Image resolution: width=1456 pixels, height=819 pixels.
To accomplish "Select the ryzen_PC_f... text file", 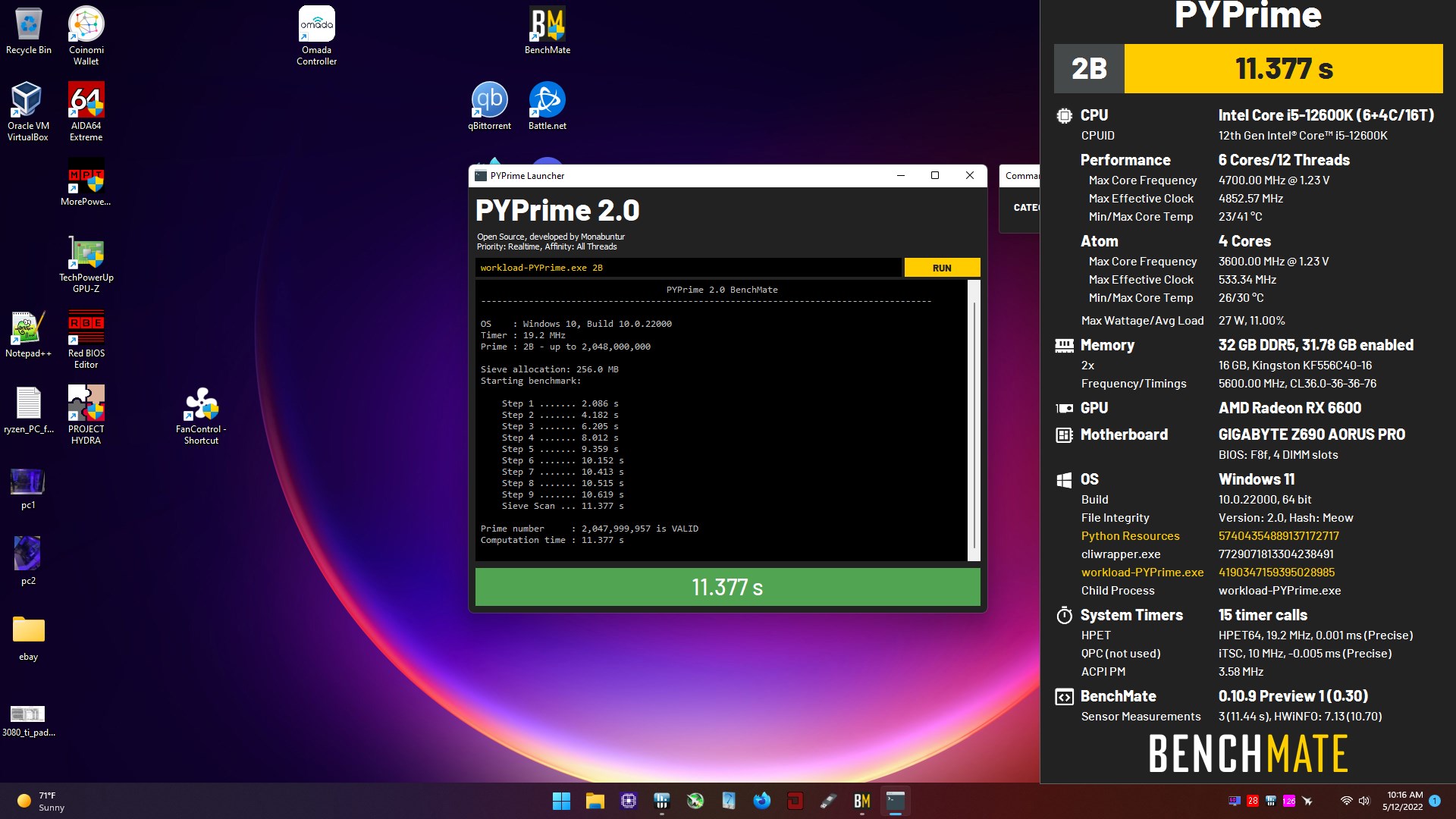I will tap(29, 409).
